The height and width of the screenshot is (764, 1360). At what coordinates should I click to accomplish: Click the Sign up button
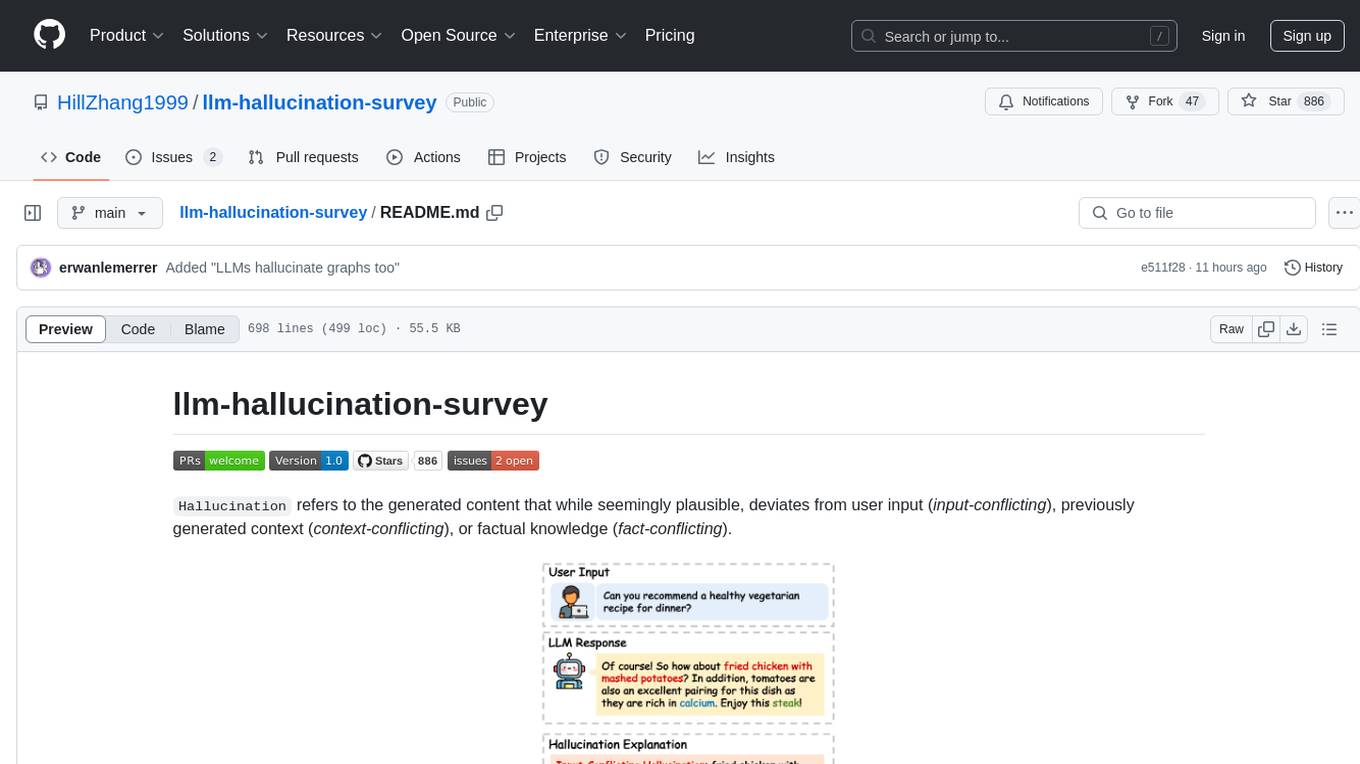(1307, 36)
